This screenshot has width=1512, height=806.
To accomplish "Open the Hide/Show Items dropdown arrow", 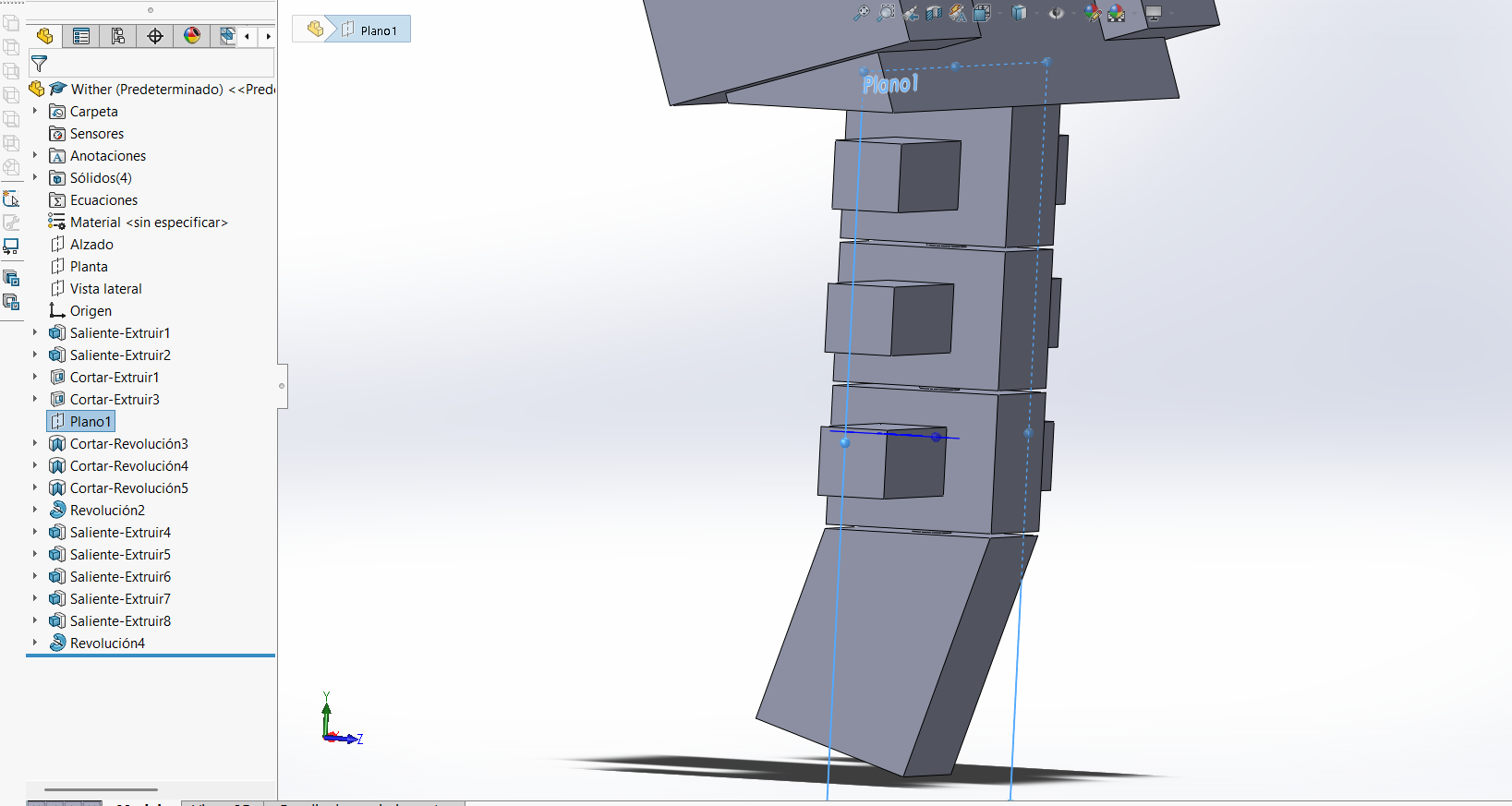I will (x=1072, y=13).
